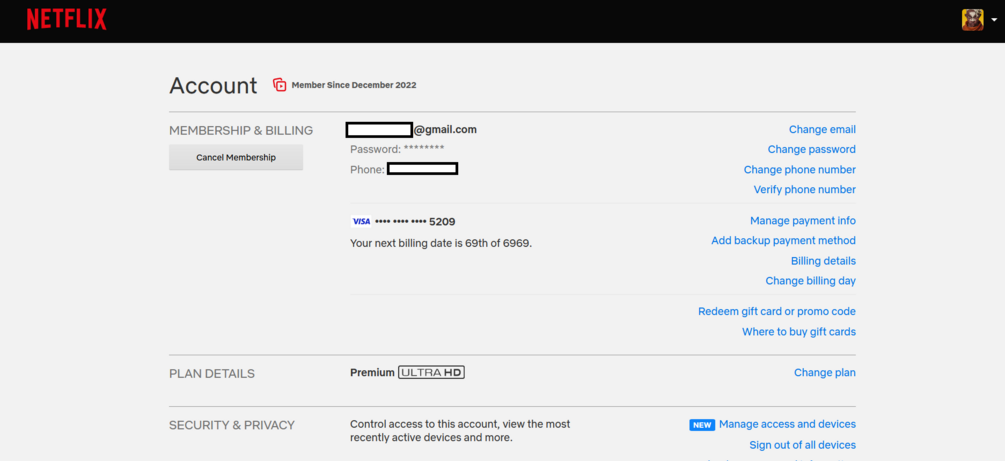Open the Change email link

pyautogui.click(x=822, y=130)
